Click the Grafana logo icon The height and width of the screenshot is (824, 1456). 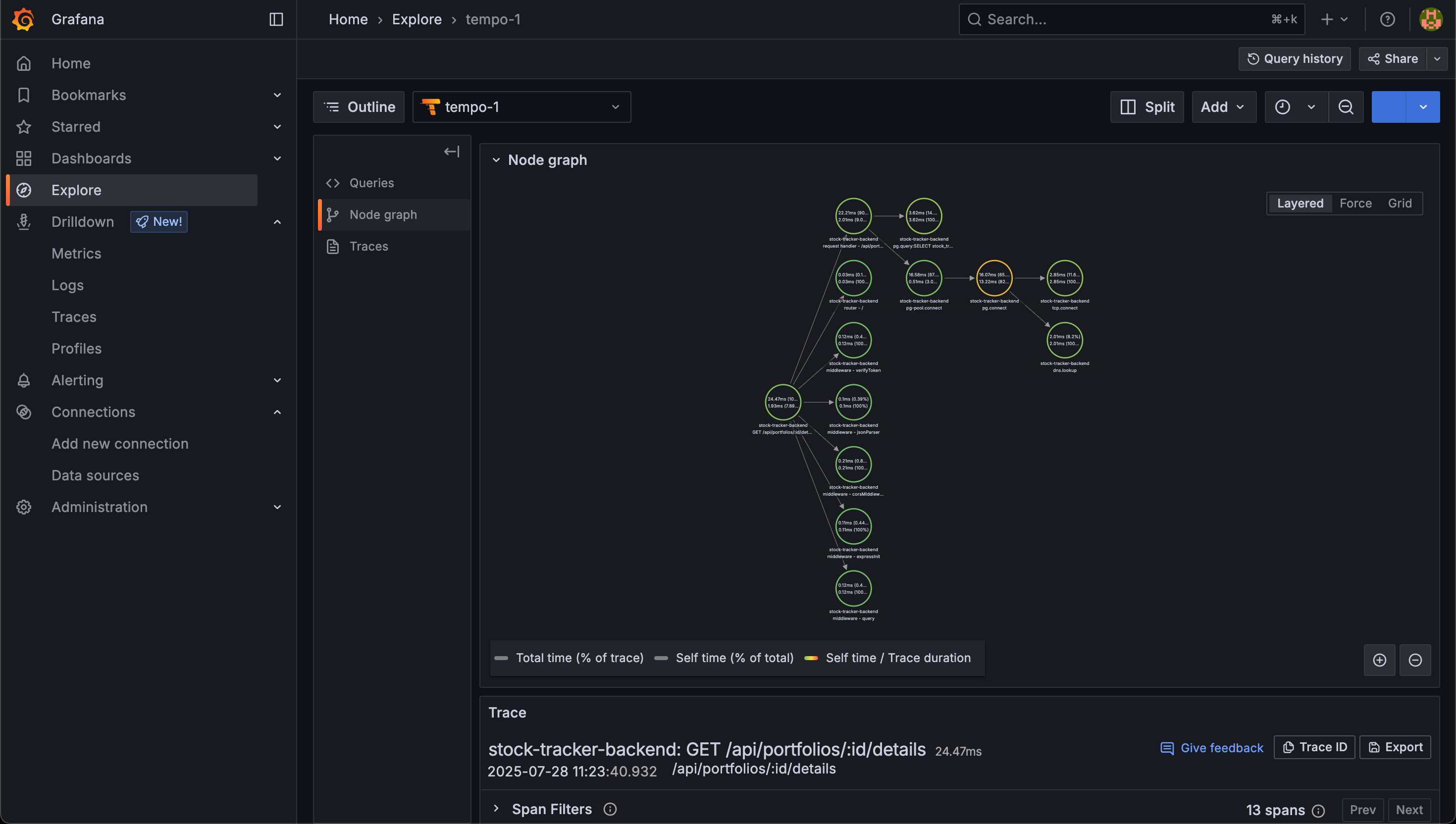[23, 19]
